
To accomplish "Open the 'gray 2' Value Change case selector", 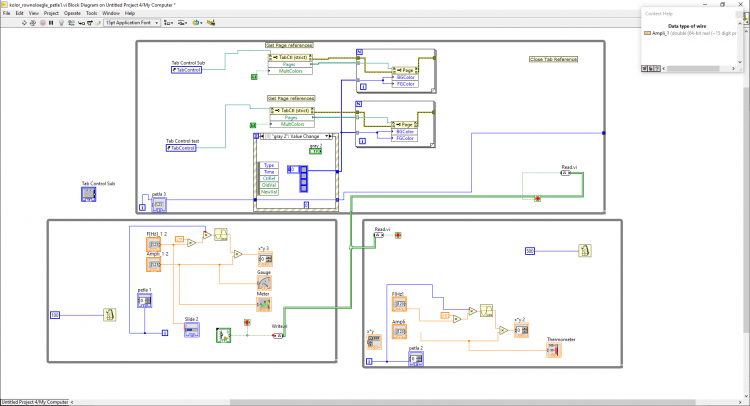I will [296, 136].
